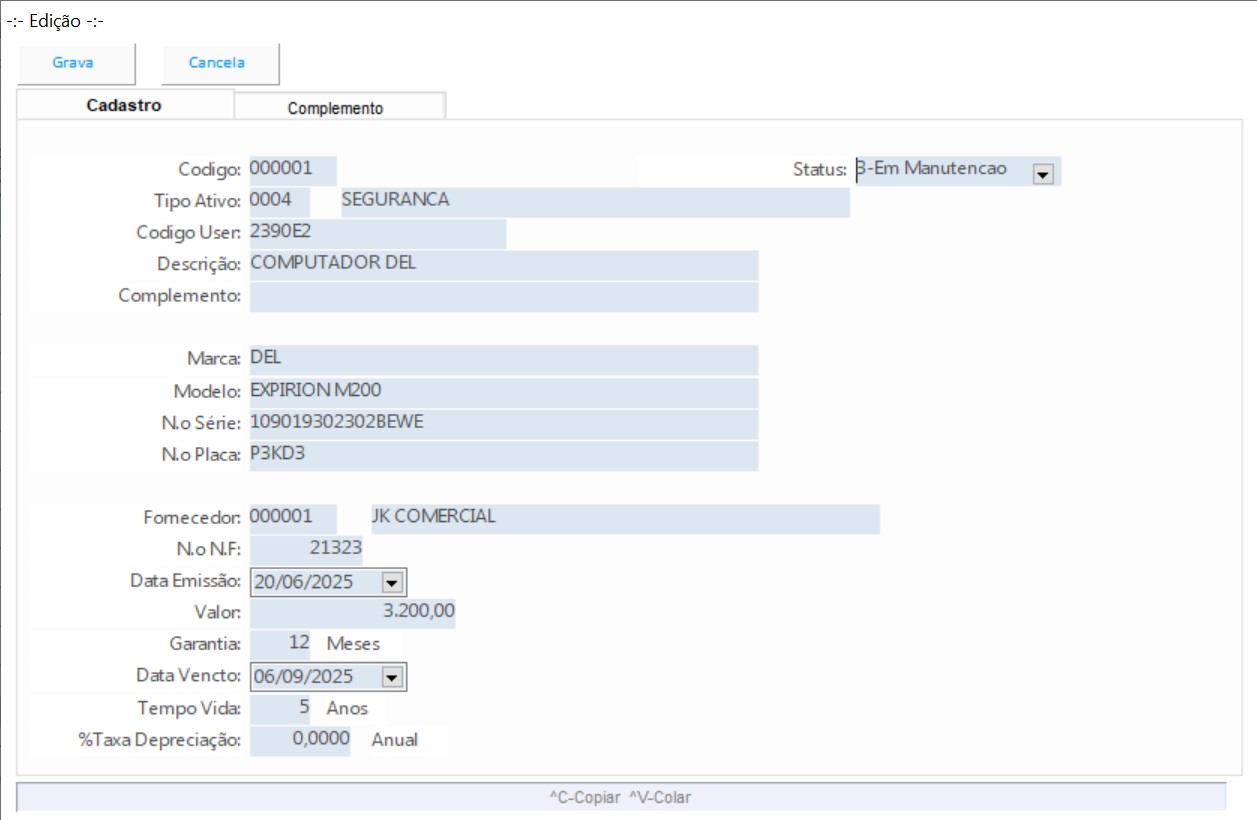Click the Fornecedor code field 000001
The width and height of the screenshot is (1257, 820).
[x=292, y=518]
